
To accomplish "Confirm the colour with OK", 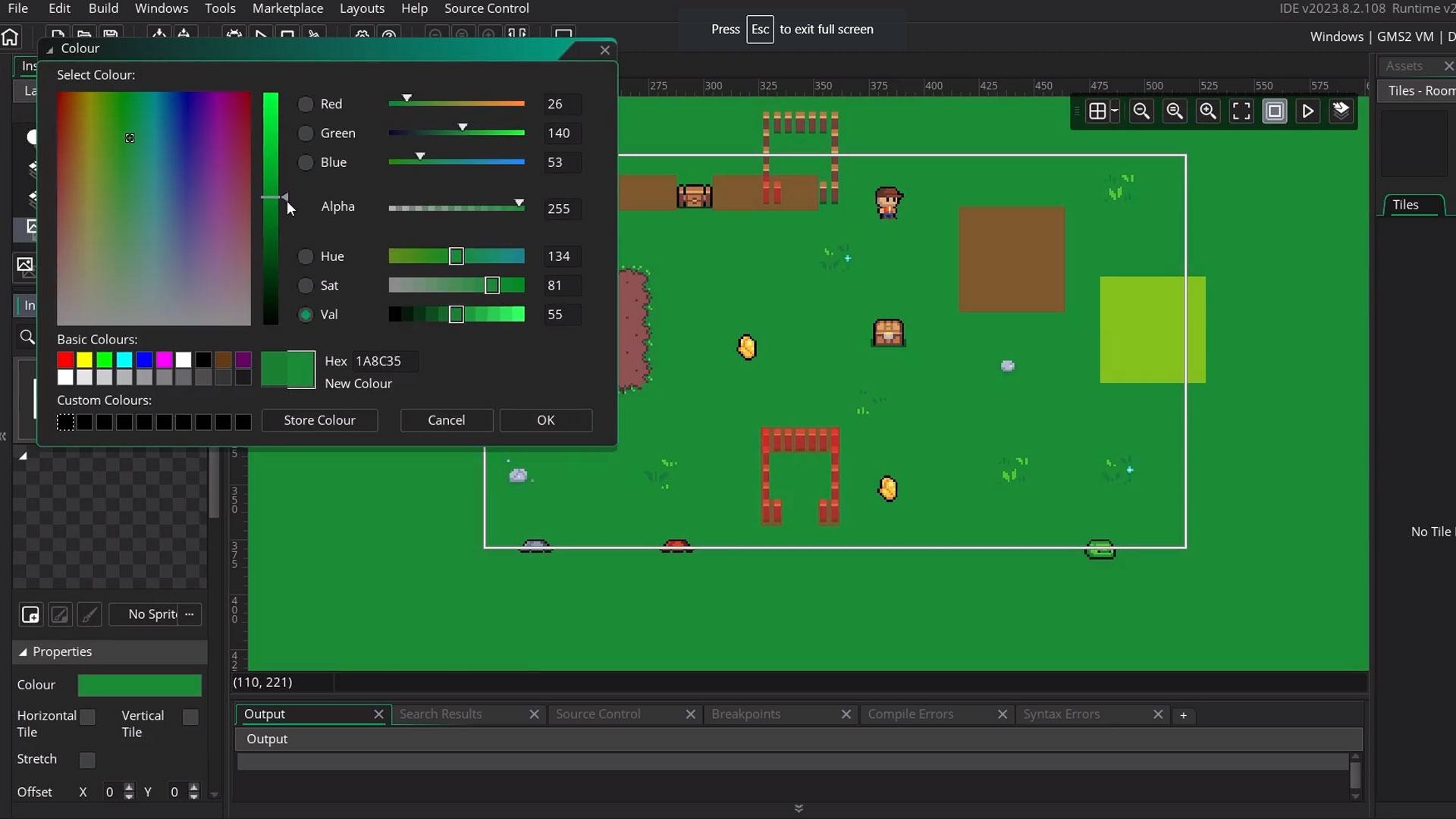I will click(546, 420).
